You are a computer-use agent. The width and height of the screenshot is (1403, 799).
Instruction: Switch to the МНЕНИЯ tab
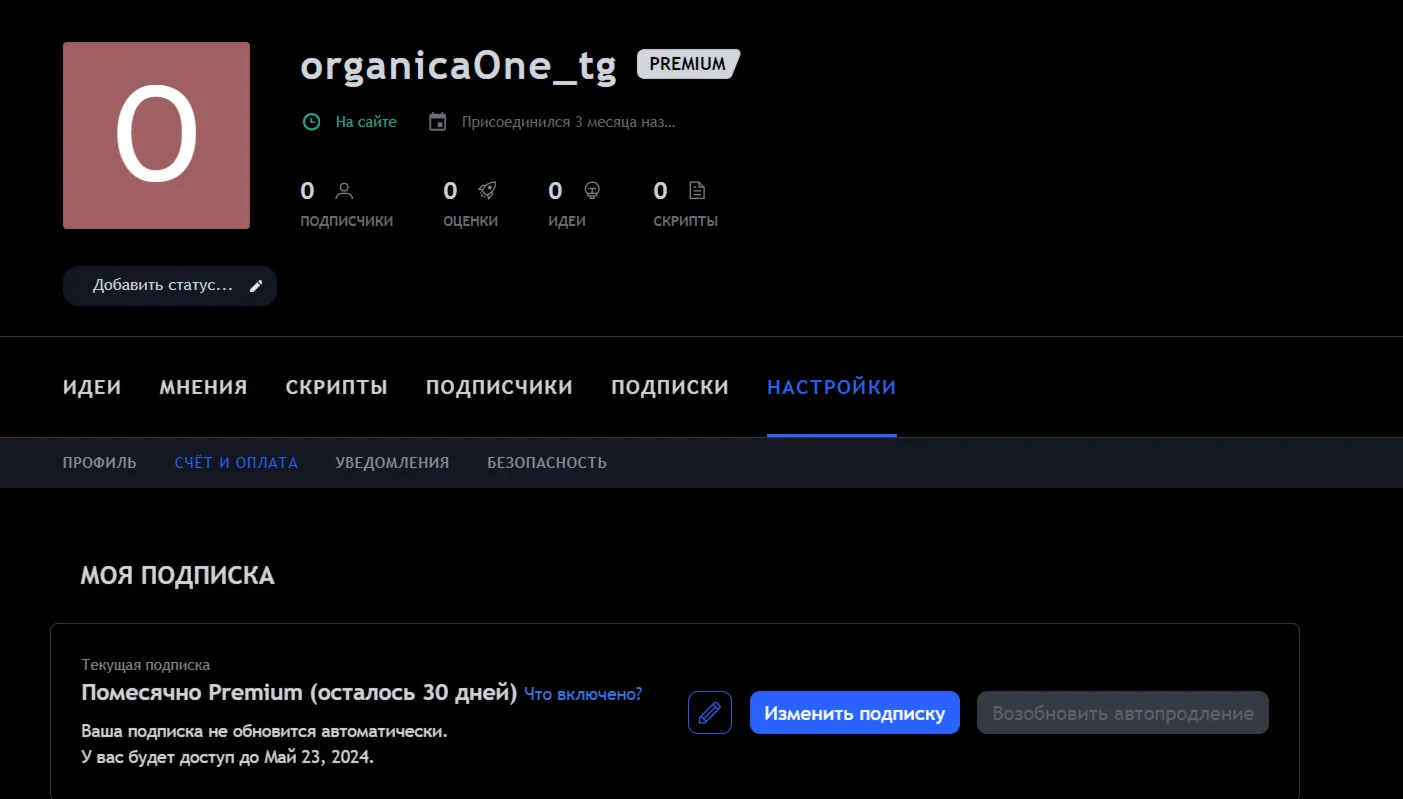coord(203,387)
